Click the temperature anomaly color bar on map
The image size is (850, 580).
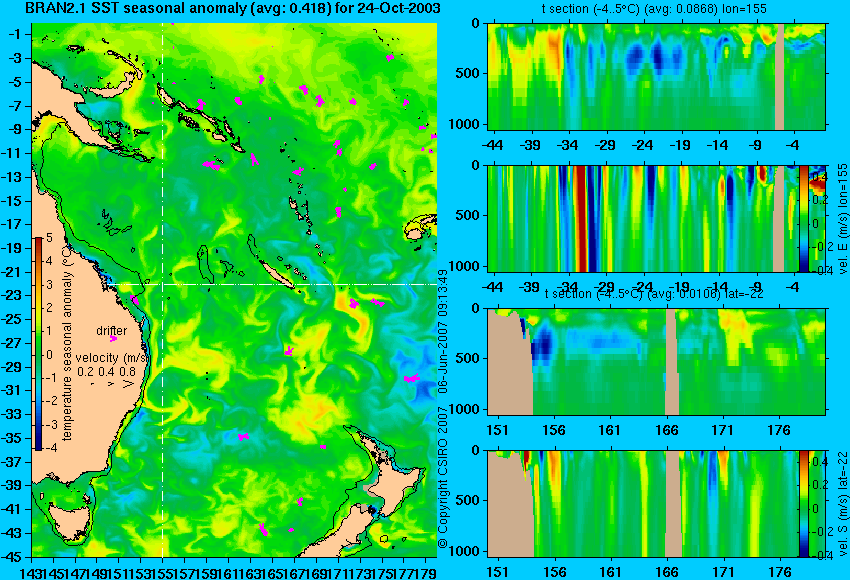[x=38, y=344]
